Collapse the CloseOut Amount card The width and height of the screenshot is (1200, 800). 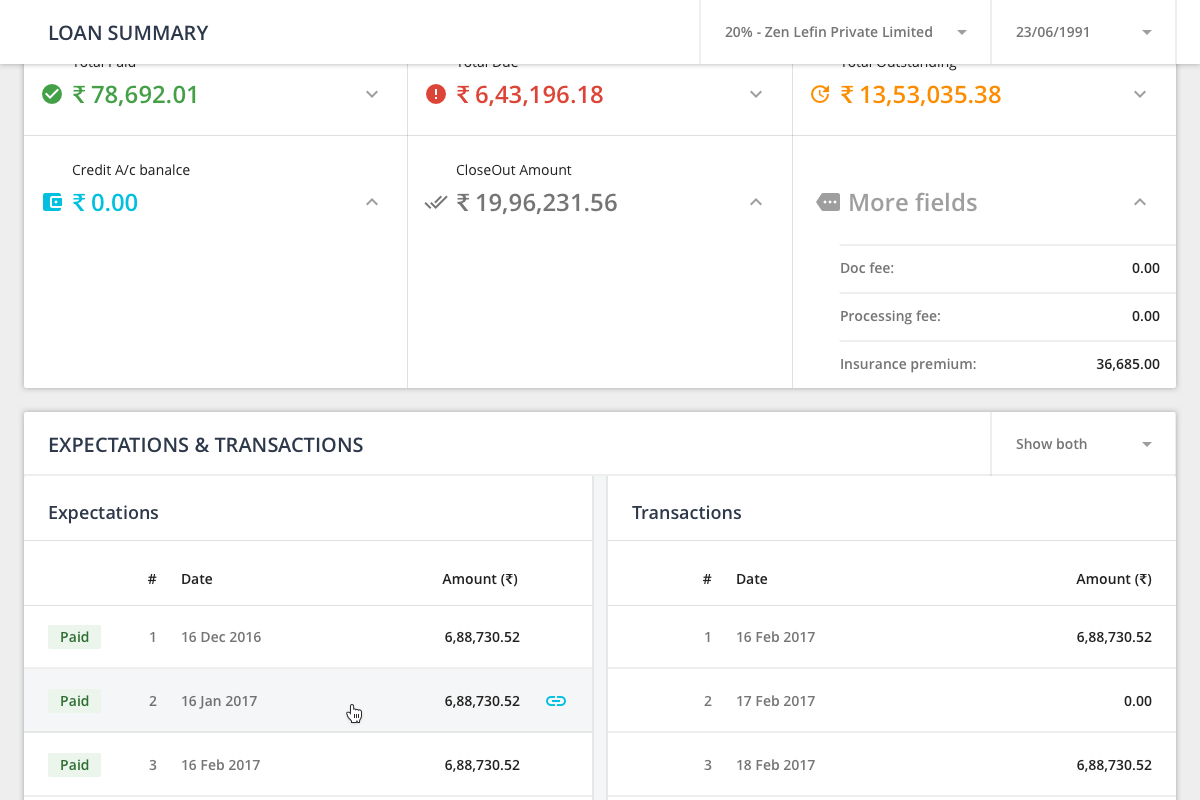point(756,202)
